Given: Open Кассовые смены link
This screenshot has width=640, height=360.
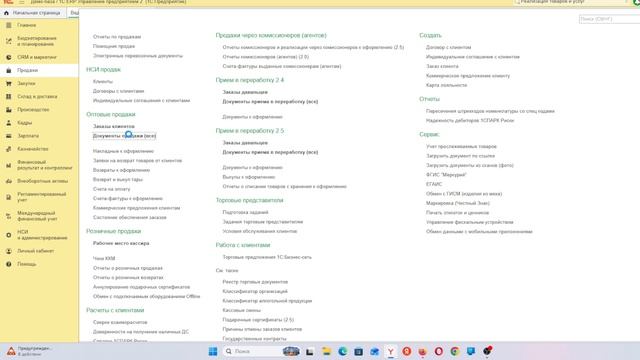Looking at the screenshot, I should (241, 310).
